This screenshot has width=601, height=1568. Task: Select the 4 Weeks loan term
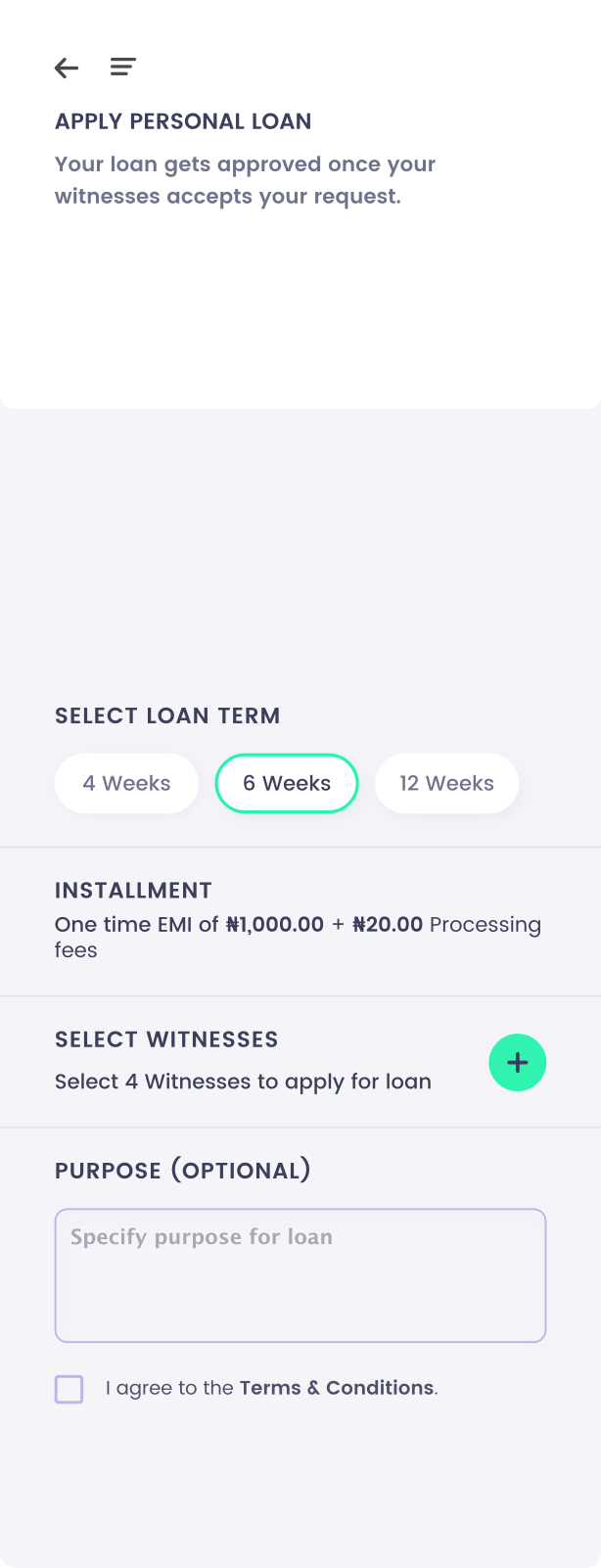[x=127, y=783]
